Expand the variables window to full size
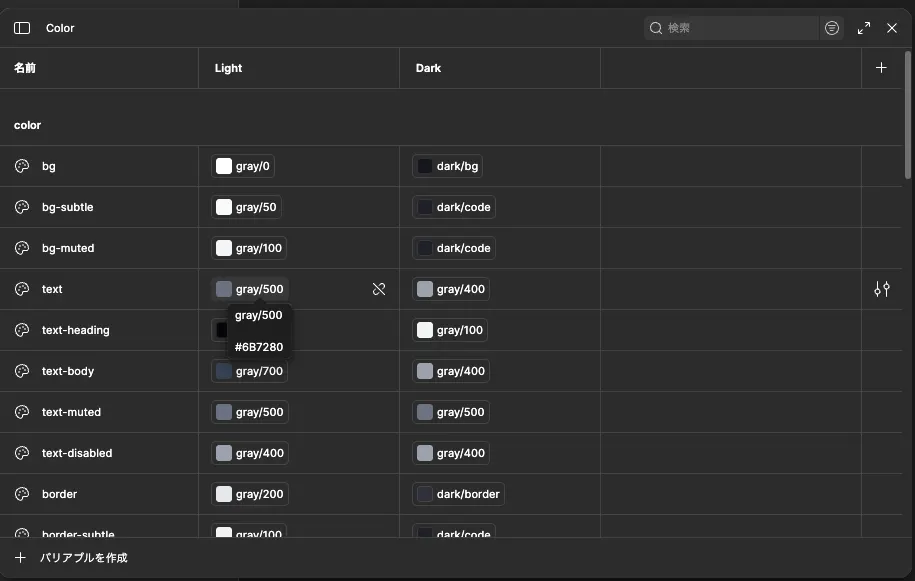The image size is (915, 581). point(864,28)
